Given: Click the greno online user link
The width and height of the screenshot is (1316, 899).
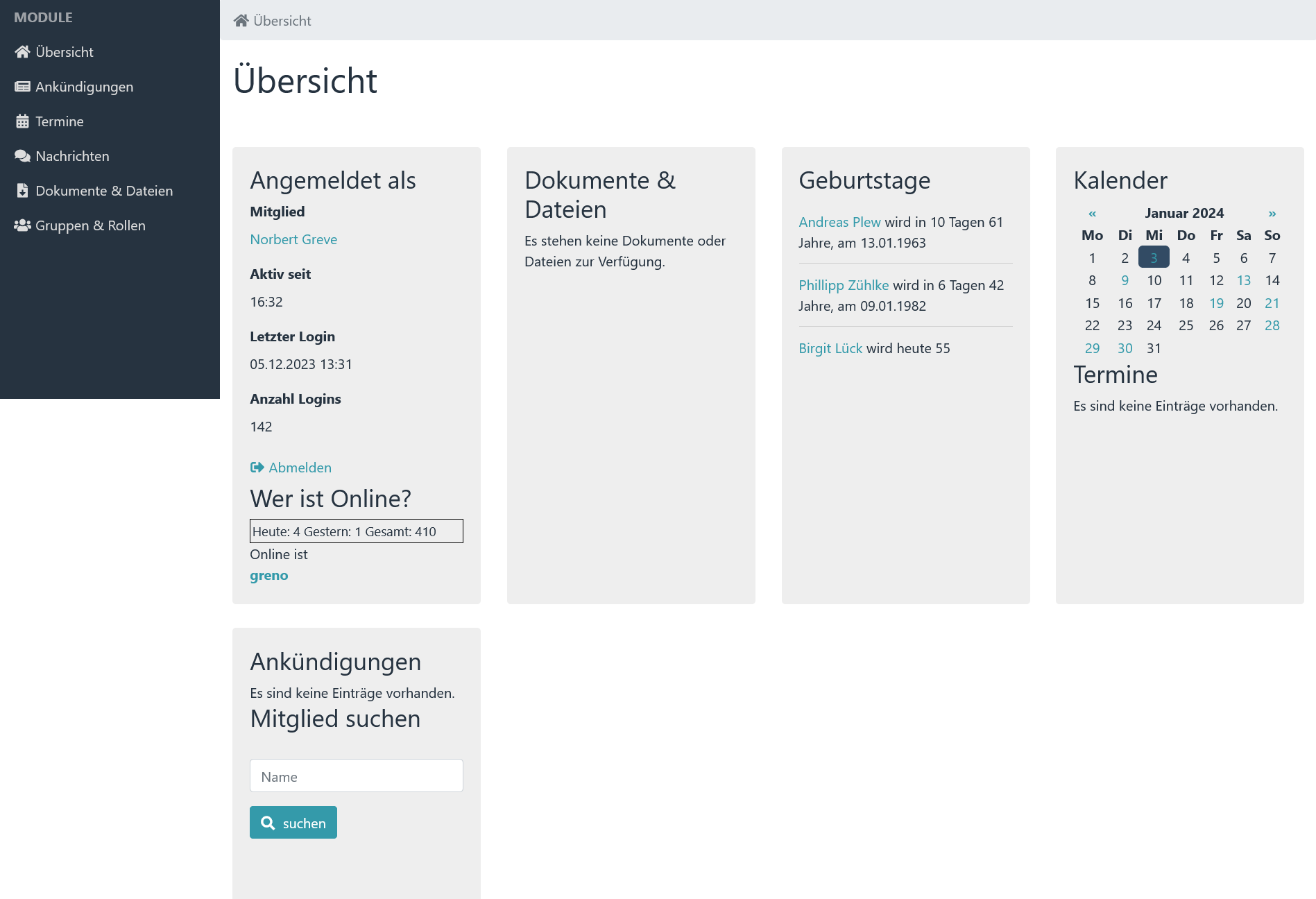Looking at the screenshot, I should 268,575.
